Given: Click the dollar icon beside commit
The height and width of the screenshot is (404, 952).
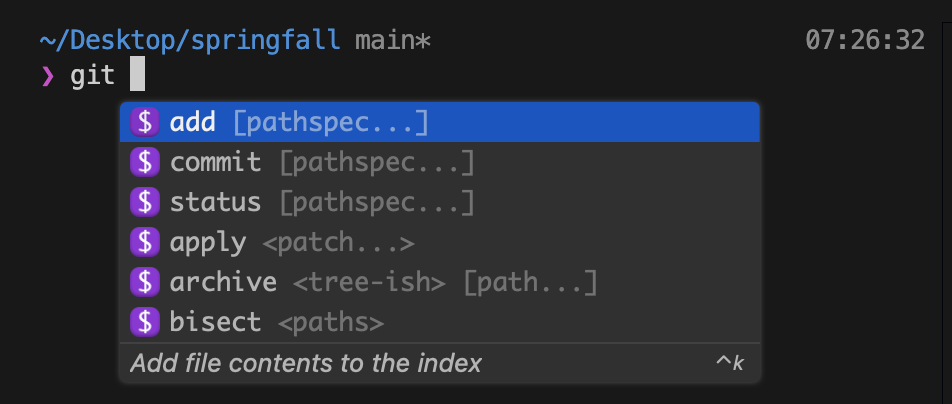Looking at the screenshot, I should pyautogui.click(x=145, y=162).
